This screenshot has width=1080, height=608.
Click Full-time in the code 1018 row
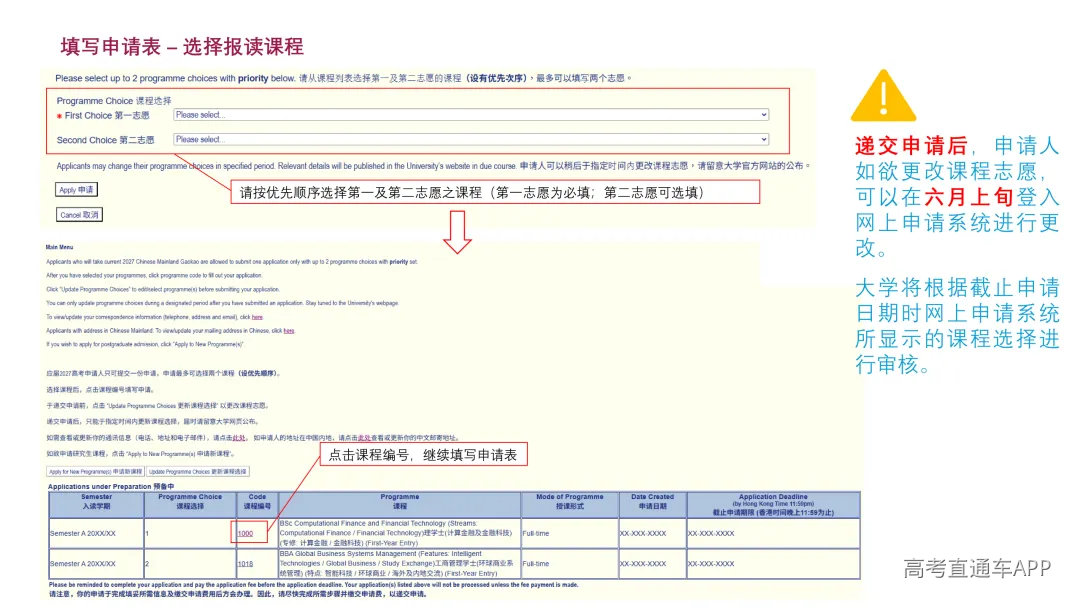pyautogui.click(x=536, y=564)
